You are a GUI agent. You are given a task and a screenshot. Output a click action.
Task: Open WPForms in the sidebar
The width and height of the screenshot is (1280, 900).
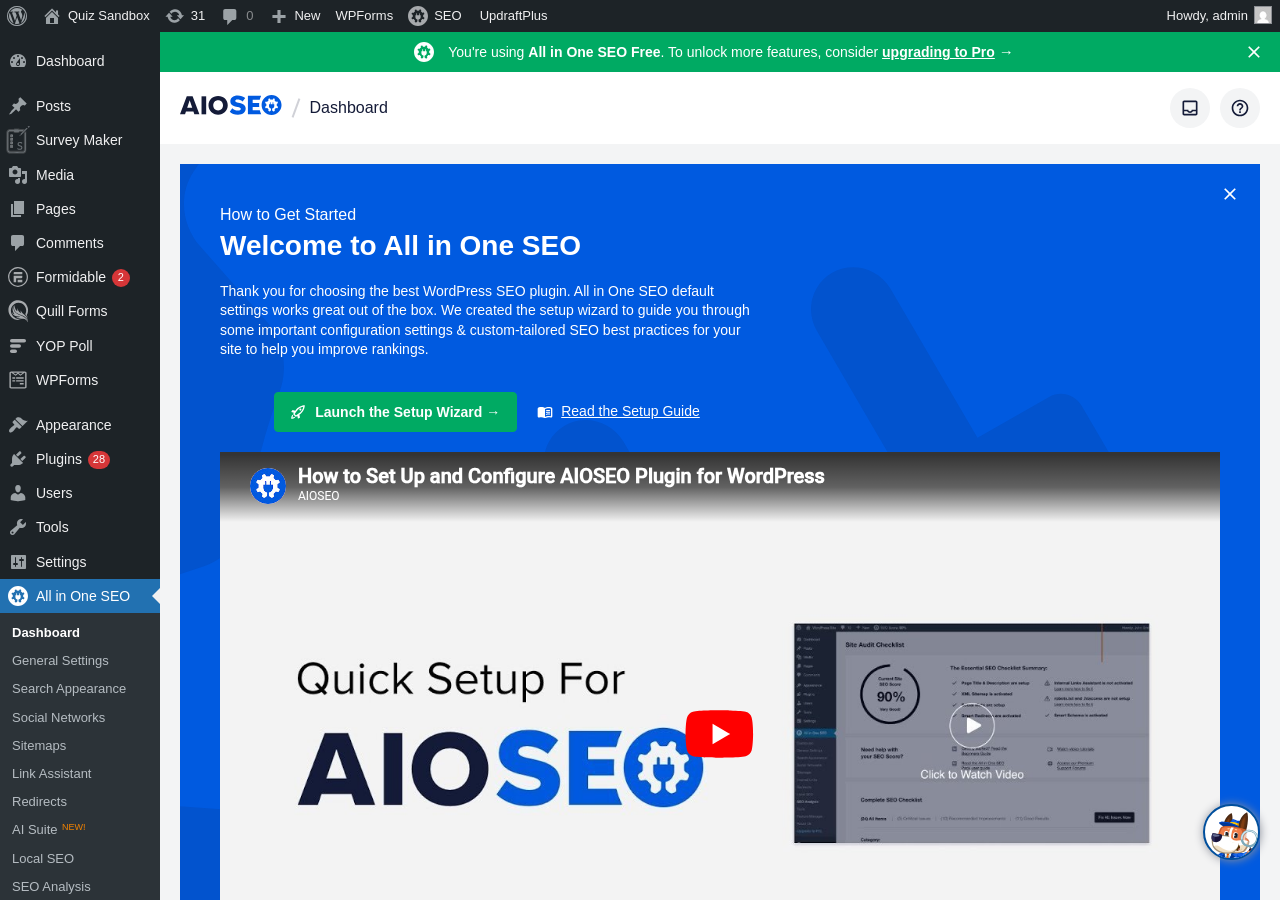[80, 380]
